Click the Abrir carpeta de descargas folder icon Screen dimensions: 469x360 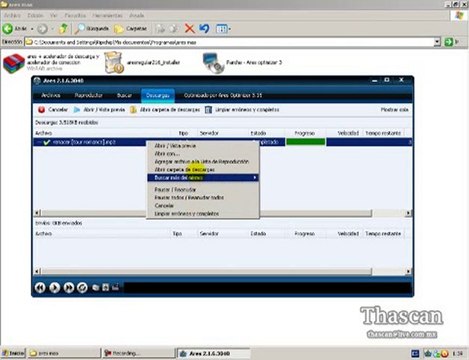point(133,110)
